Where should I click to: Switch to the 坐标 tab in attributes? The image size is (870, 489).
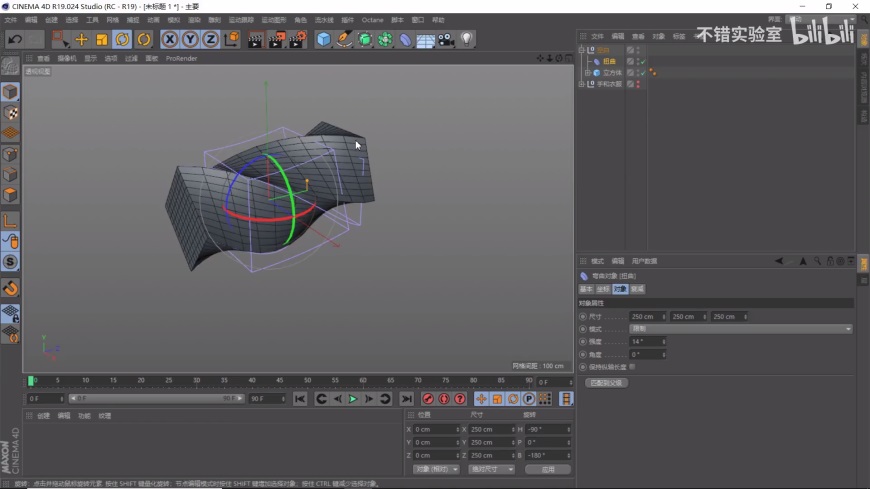tap(602, 289)
